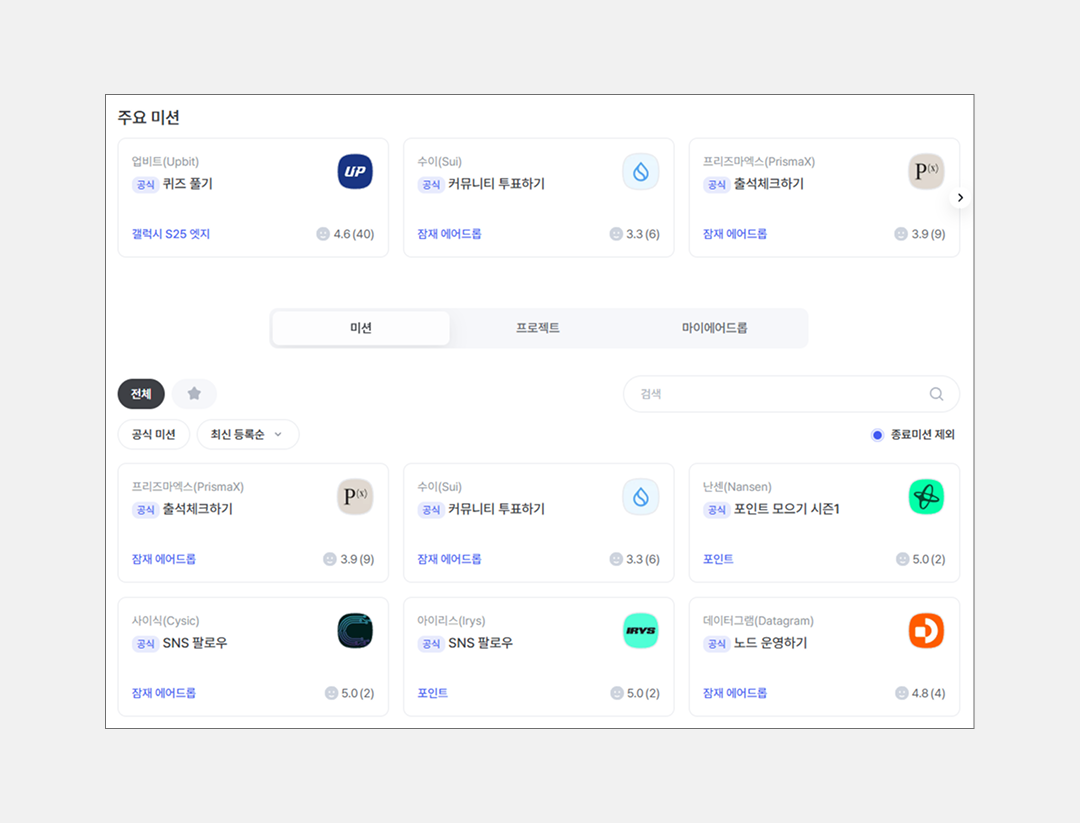Click the Irys logo icon
This screenshot has width=1080, height=823.
tap(640, 631)
